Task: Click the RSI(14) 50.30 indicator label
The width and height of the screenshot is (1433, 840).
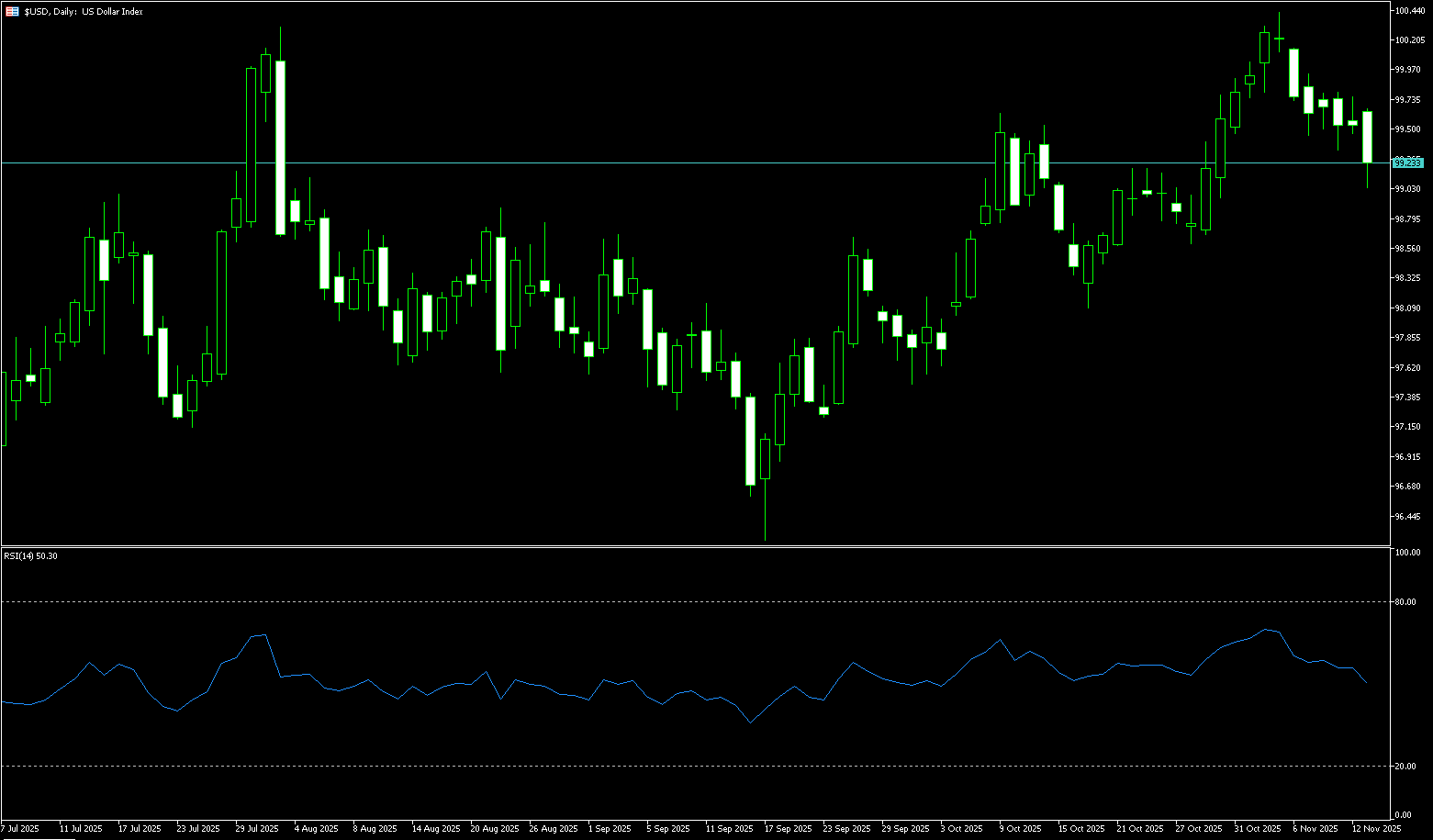Action: (31, 556)
